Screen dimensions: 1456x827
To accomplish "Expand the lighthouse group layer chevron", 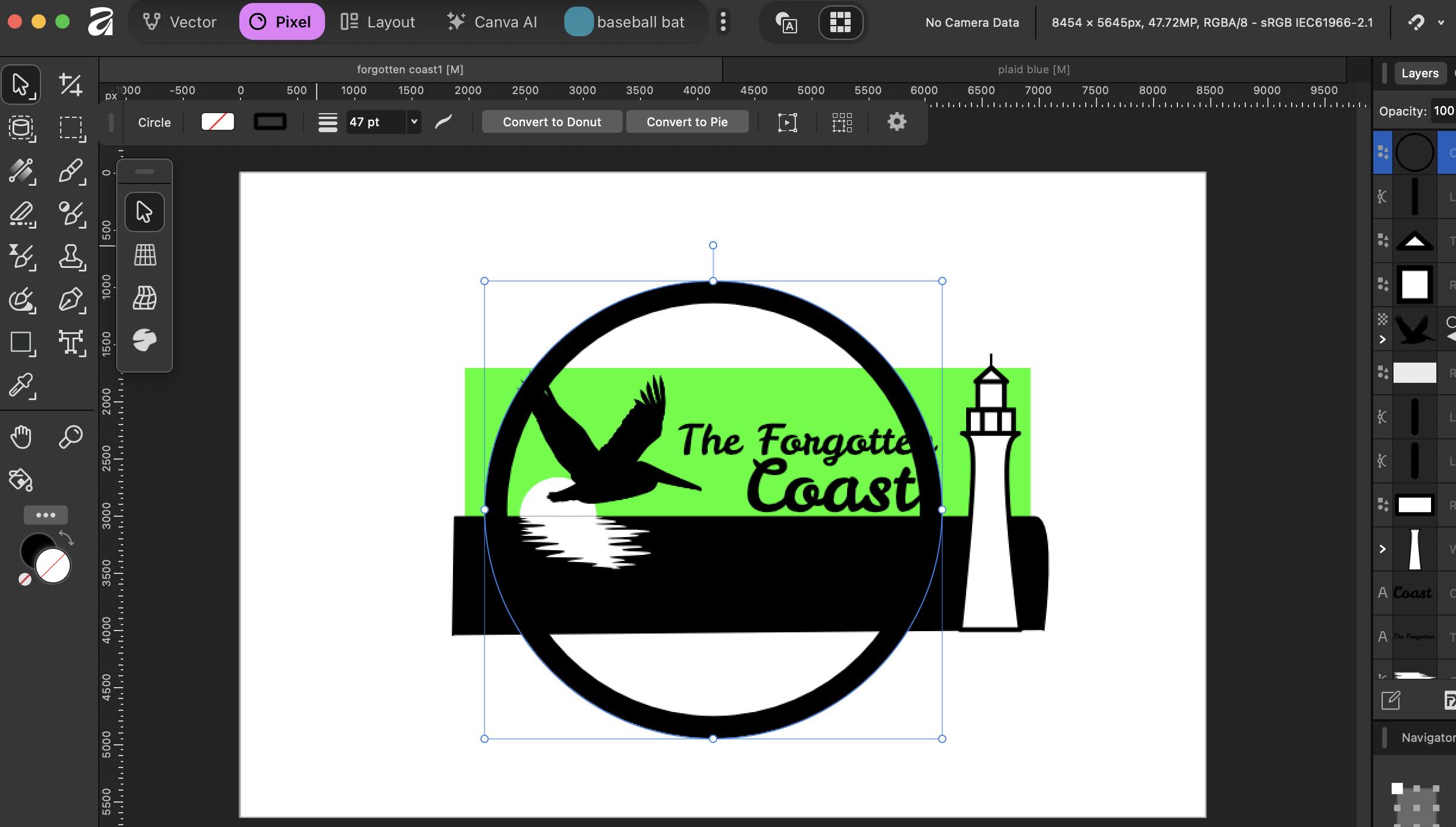I will pyautogui.click(x=1382, y=549).
